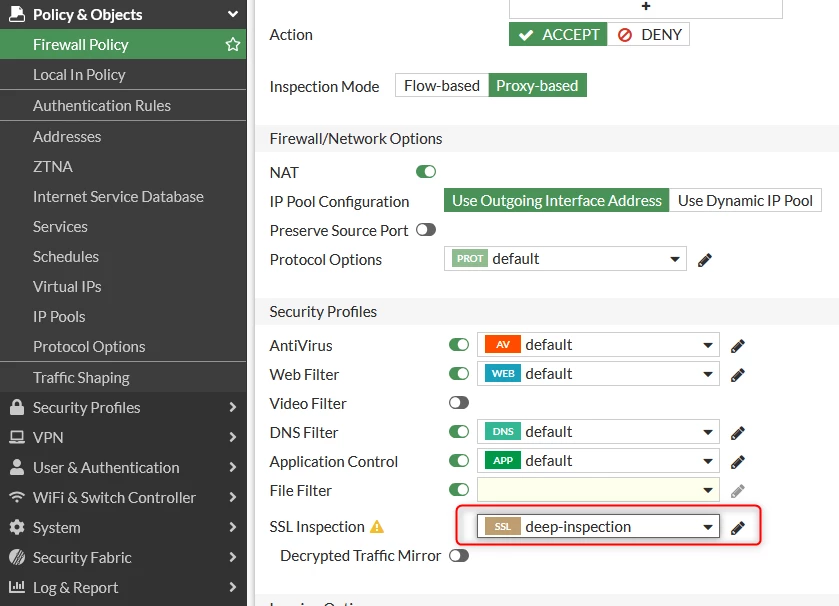Edit the Protocol Options profile with pencil icon

[705, 260]
